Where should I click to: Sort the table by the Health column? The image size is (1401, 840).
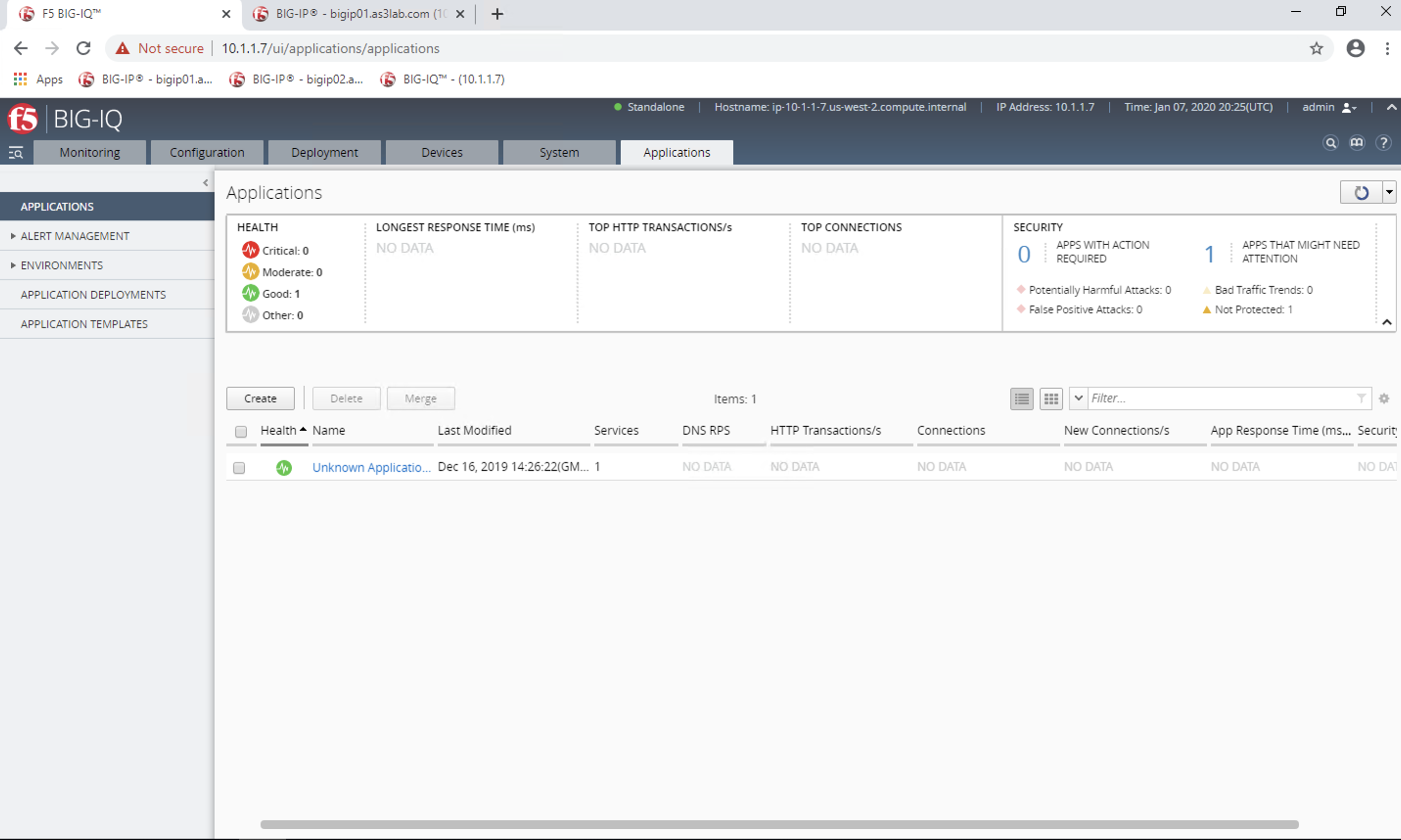(x=283, y=431)
